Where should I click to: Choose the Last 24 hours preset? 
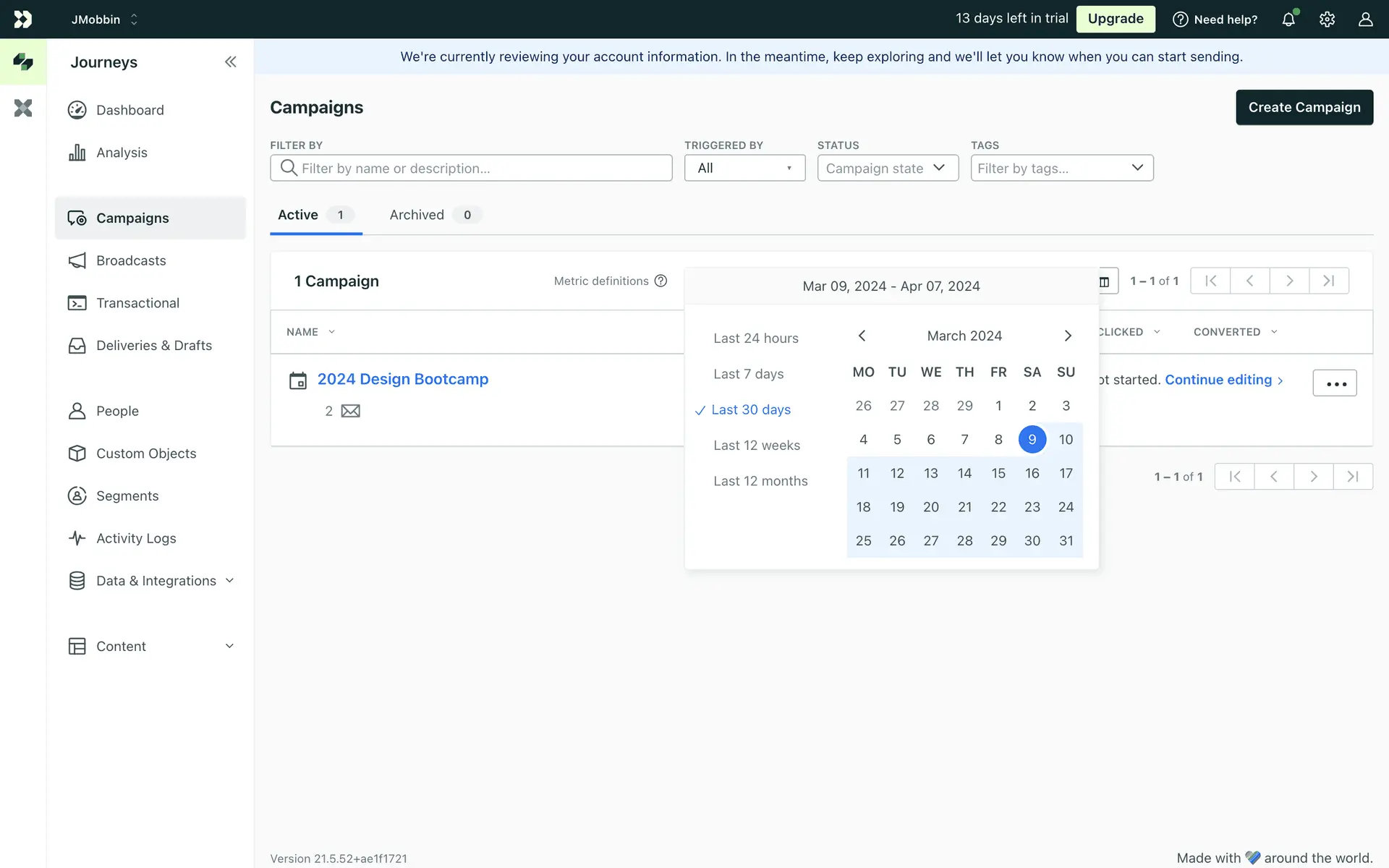(x=755, y=339)
